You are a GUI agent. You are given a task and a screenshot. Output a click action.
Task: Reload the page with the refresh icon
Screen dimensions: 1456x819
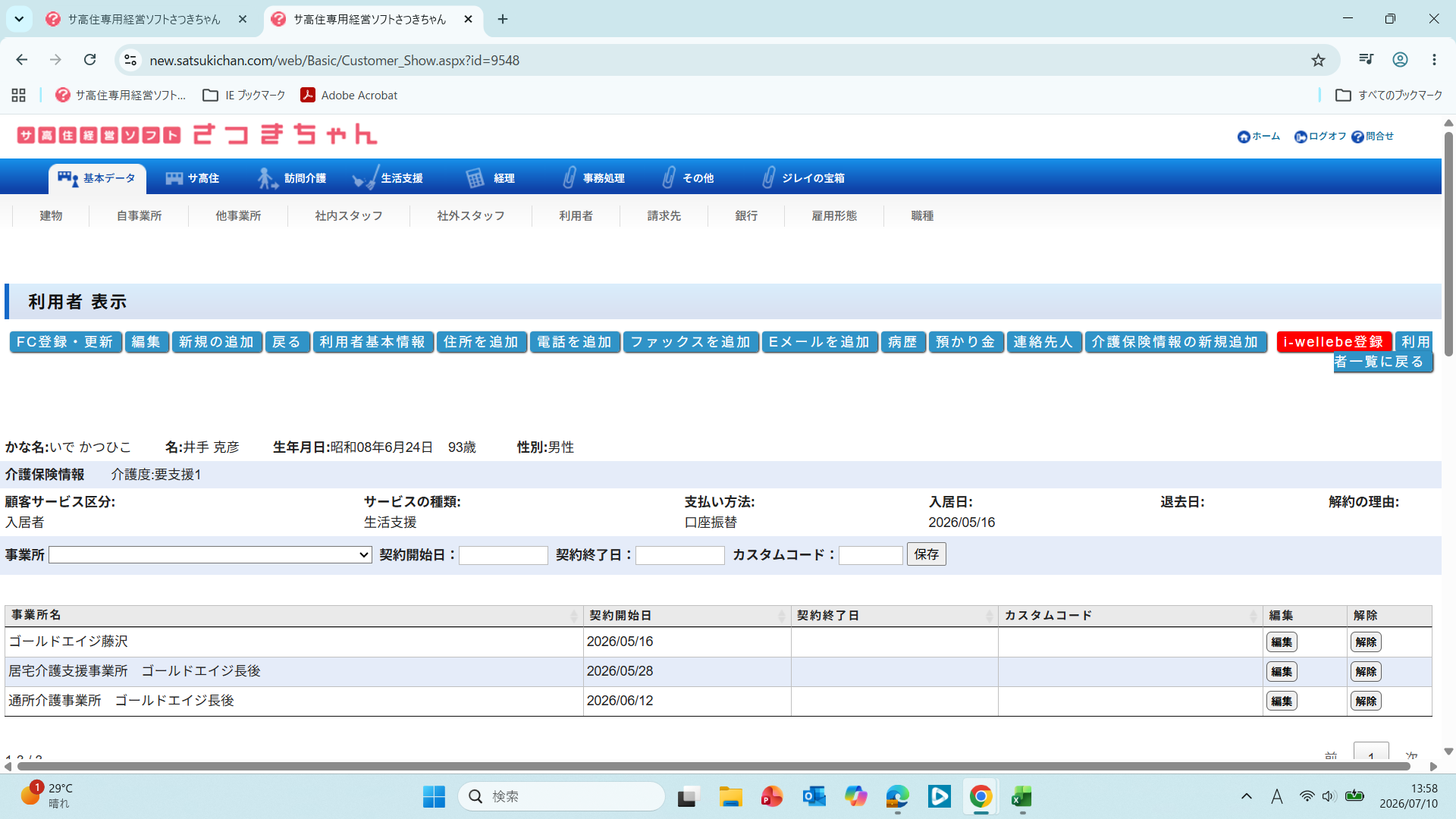(89, 60)
